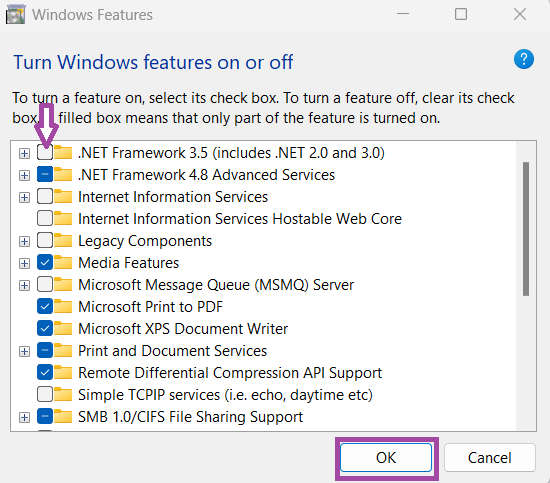Enable the .NET Framework 3.5 checkbox

45,153
